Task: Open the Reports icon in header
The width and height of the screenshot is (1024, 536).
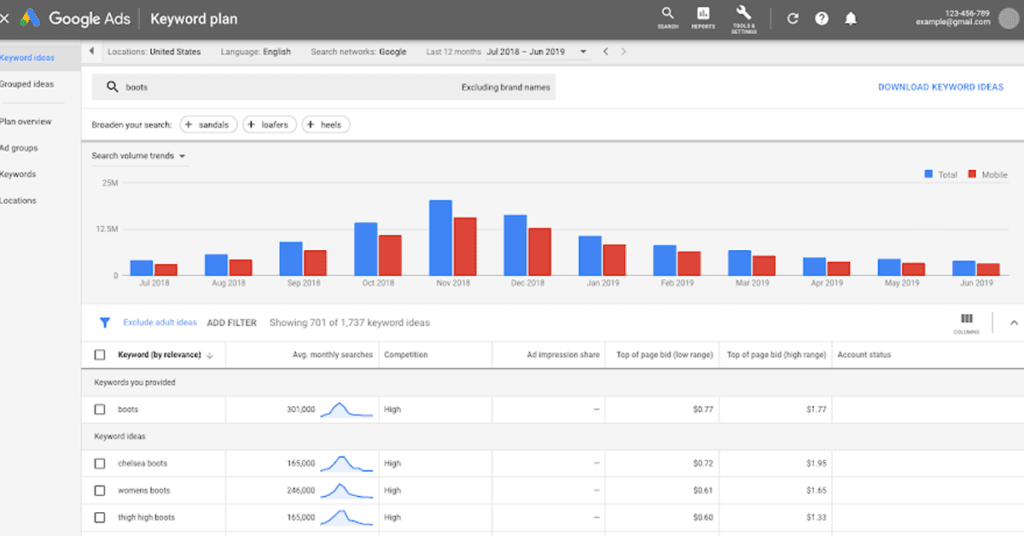Action: tap(703, 14)
